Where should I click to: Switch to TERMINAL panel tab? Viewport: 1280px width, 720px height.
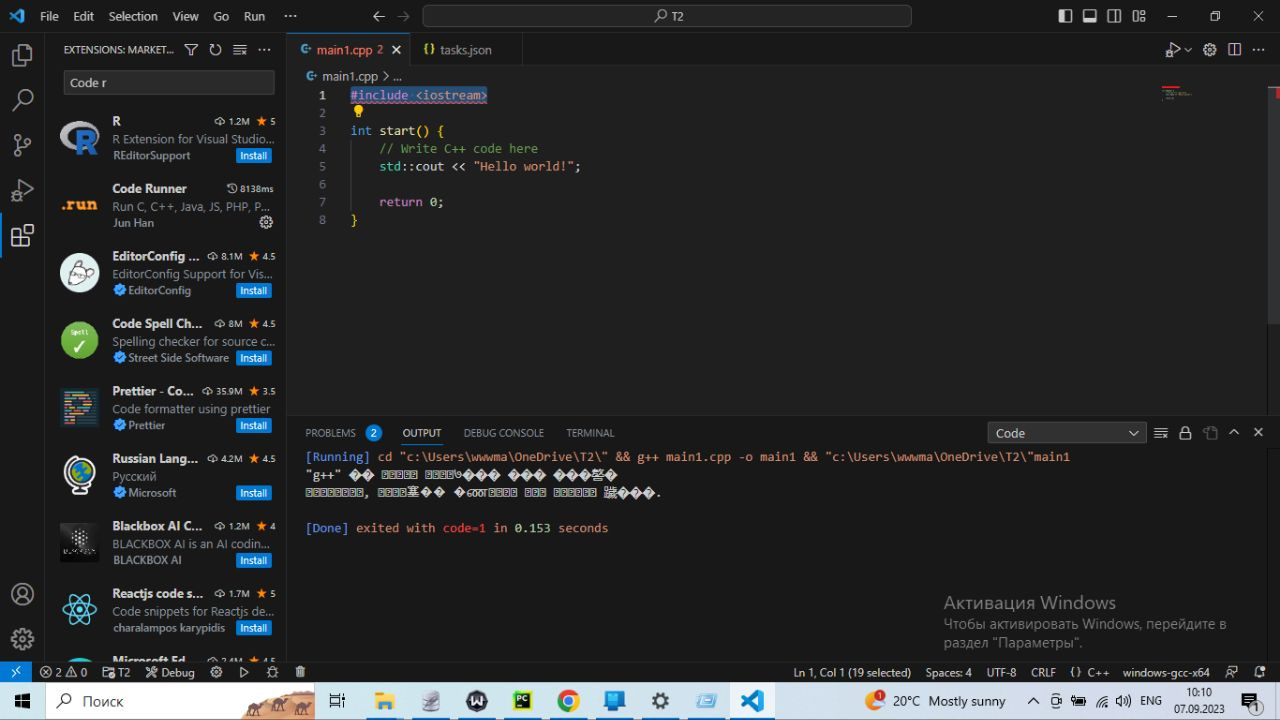[590, 433]
